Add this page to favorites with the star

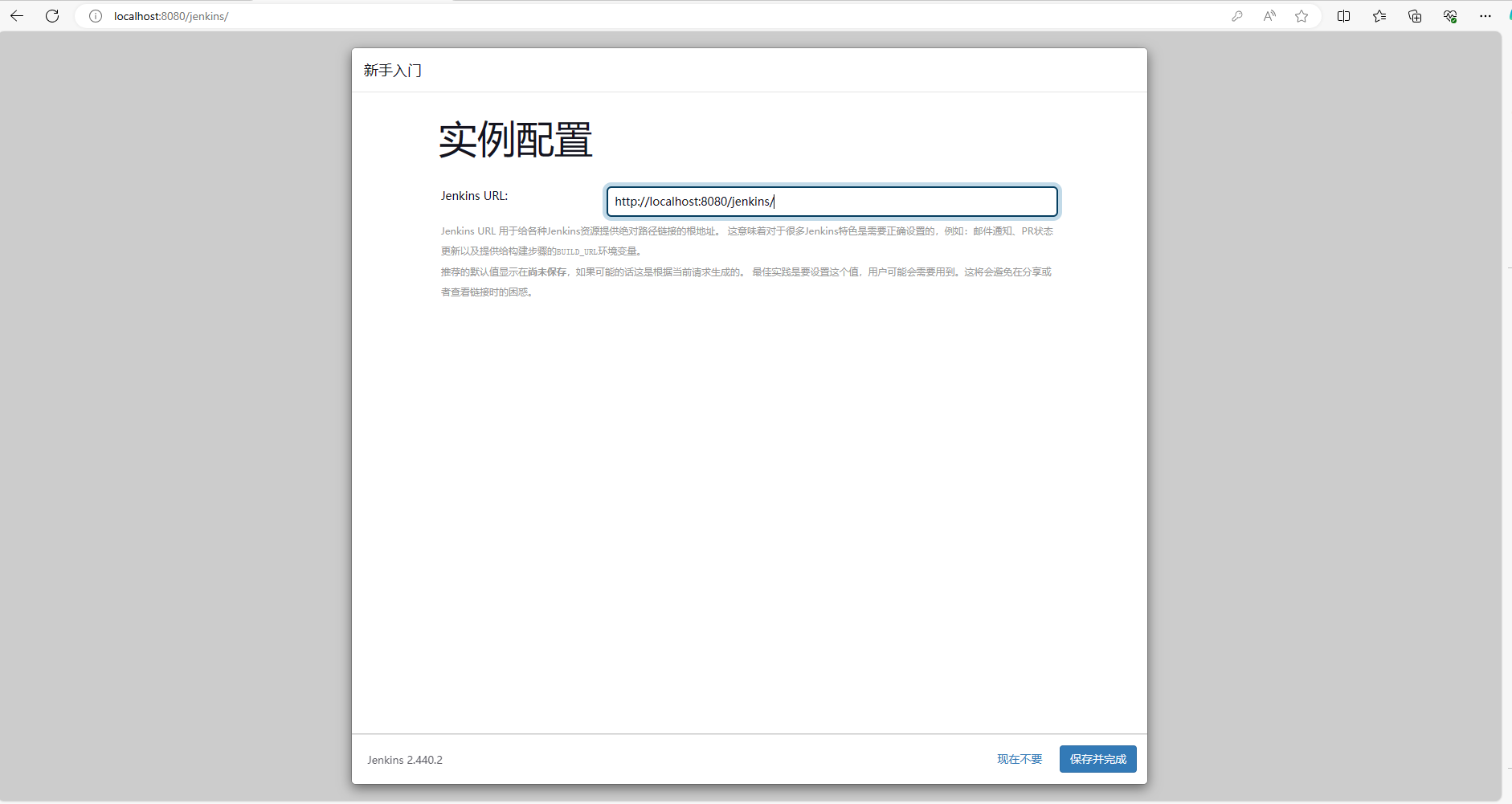pyautogui.click(x=1302, y=16)
